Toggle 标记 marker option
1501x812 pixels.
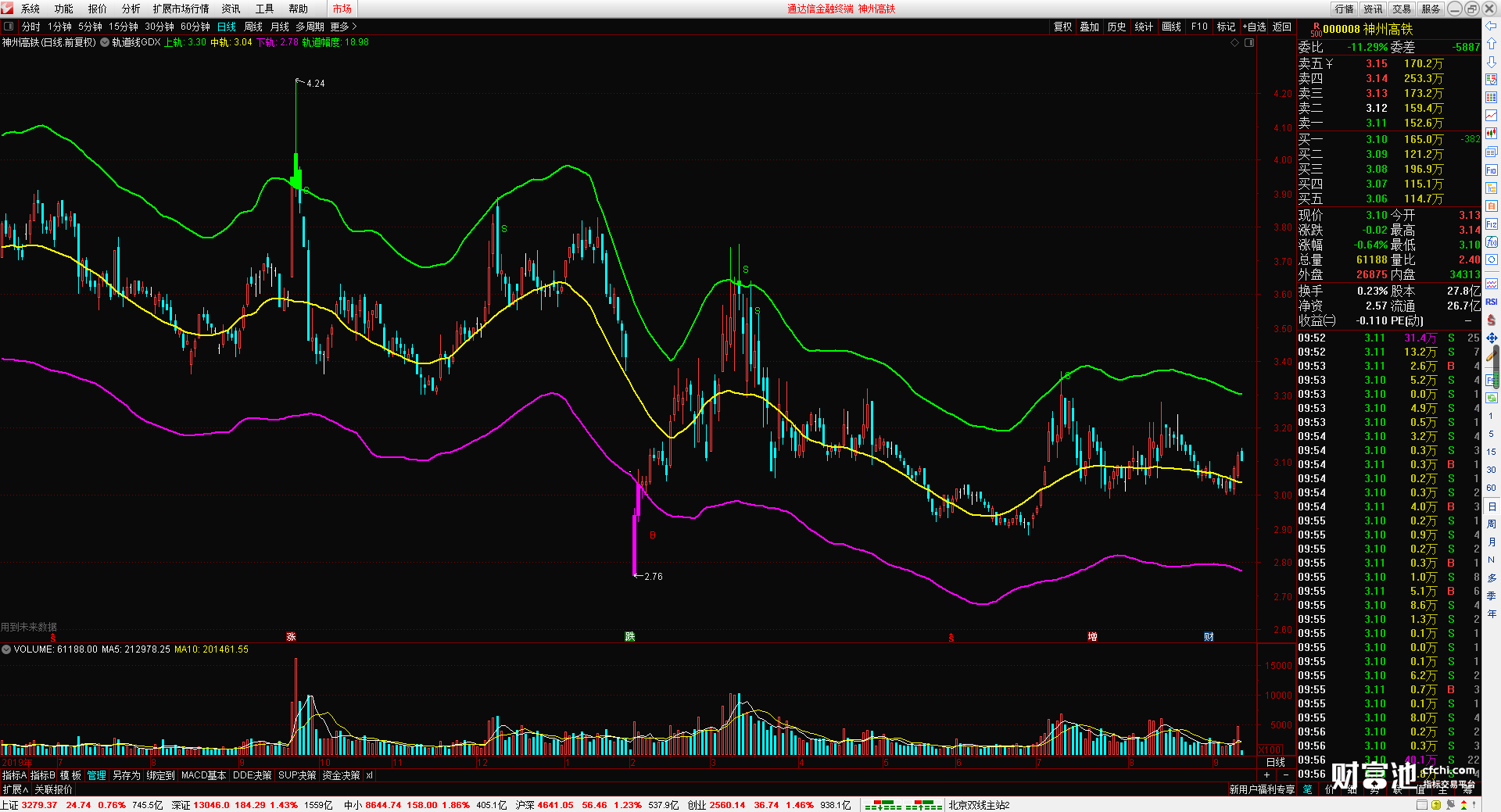1226,27
